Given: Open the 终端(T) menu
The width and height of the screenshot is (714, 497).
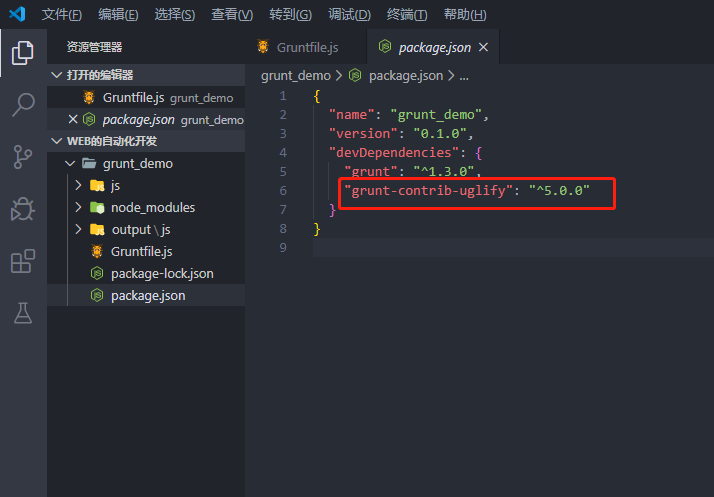Looking at the screenshot, I should pos(407,15).
